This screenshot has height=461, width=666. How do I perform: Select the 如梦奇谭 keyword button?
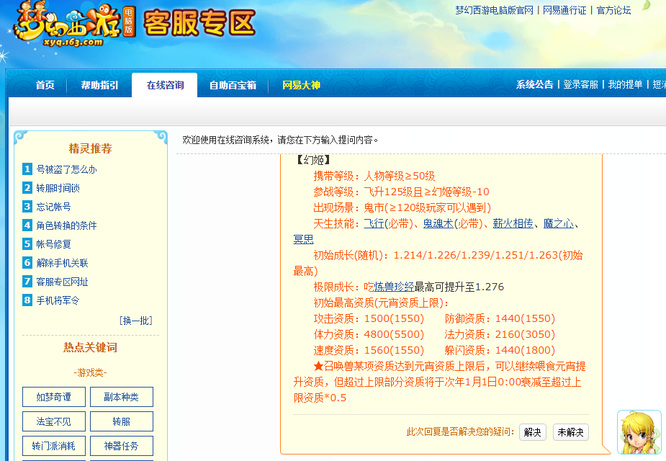click(54, 397)
